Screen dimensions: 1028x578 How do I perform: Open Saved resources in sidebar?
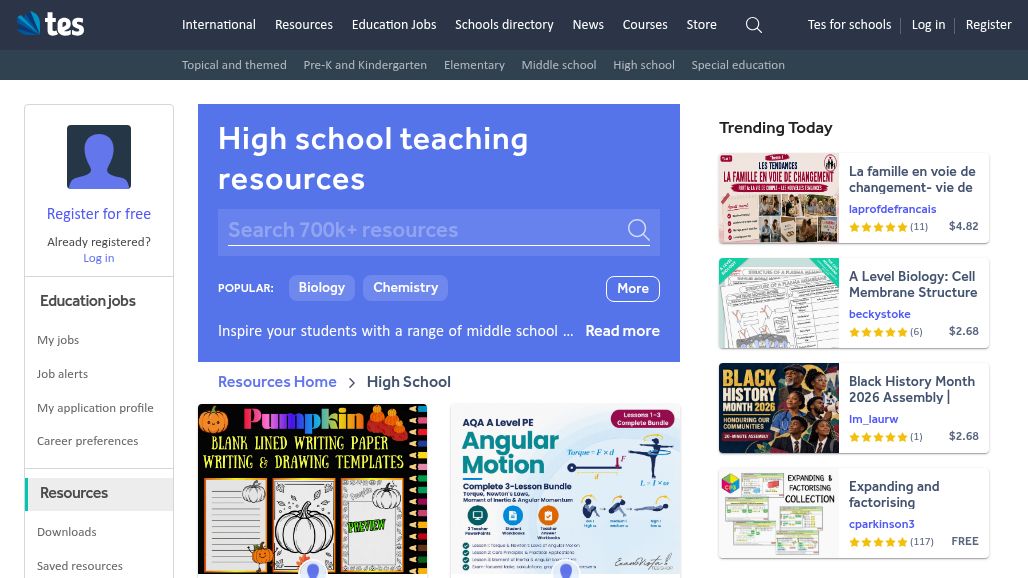[79, 566]
